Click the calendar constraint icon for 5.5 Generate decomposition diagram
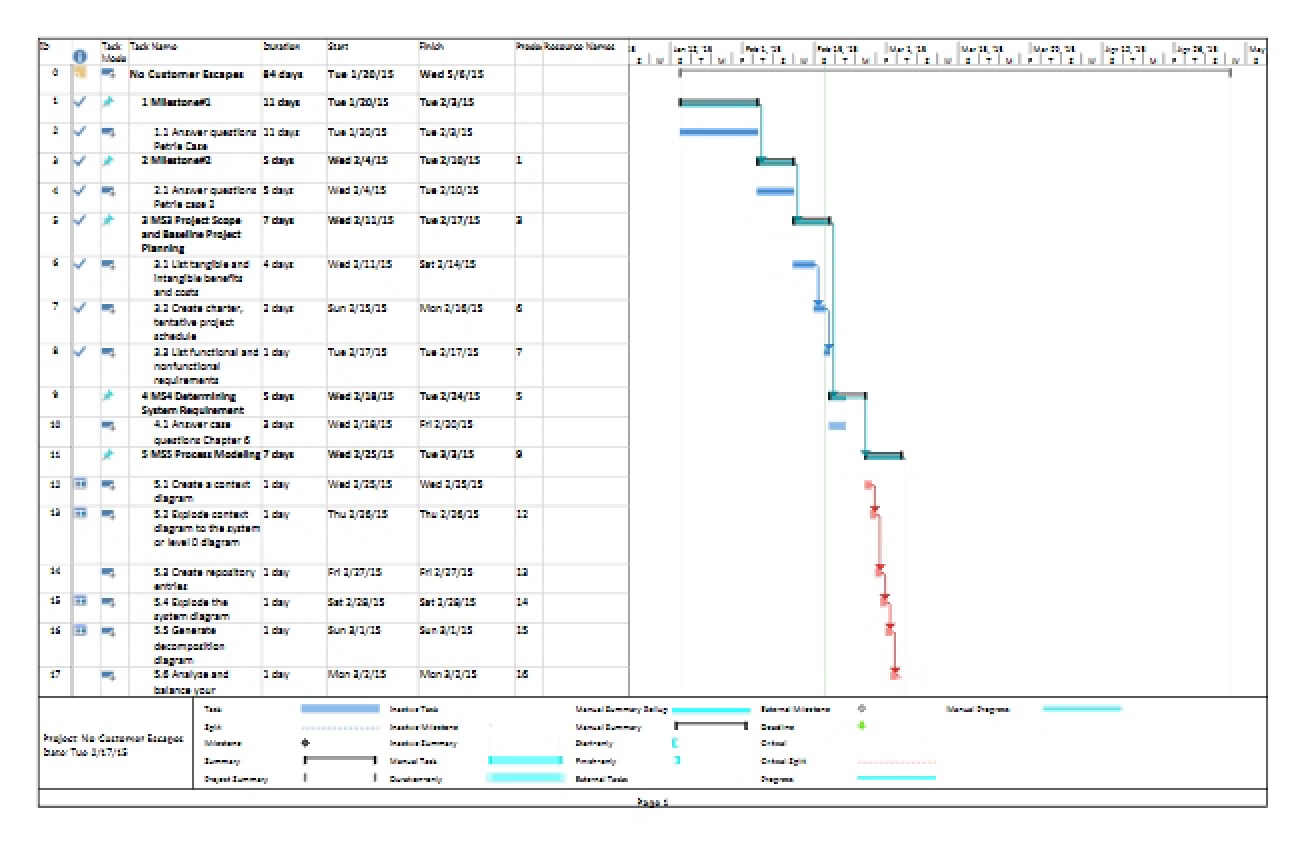1306x846 pixels. [80, 631]
